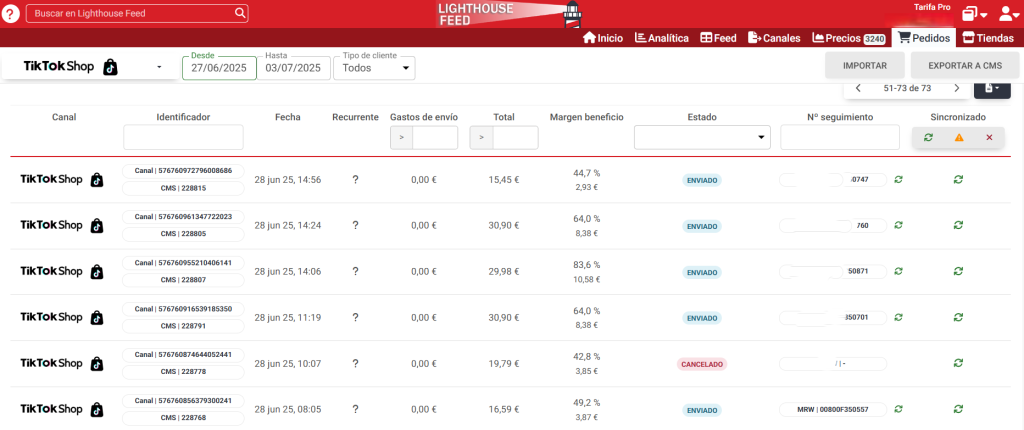This screenshot has height=430, width=1024.
Task: Click sync status icon for order 228807
Action: click(958, 271)
